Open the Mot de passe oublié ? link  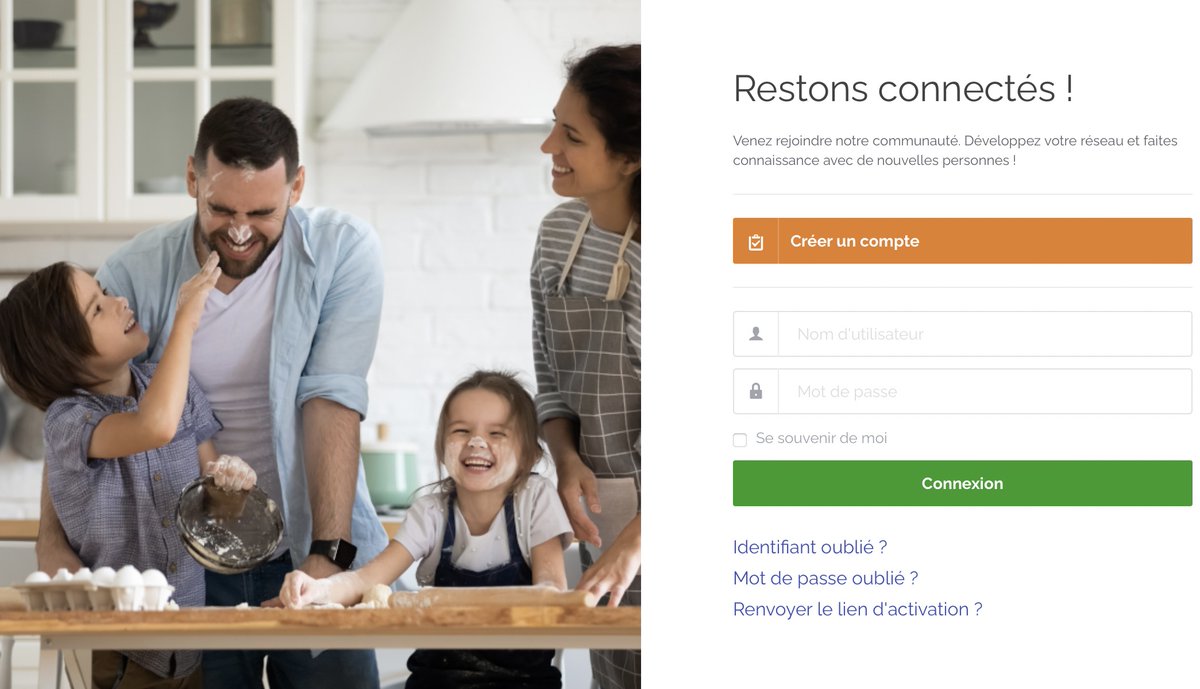pos(825,578)
